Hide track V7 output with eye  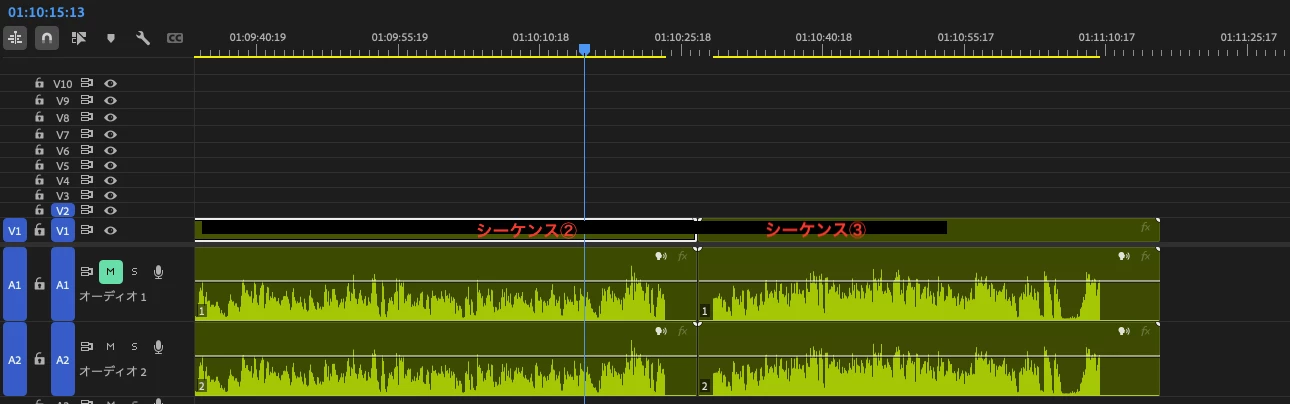point(111,134)
